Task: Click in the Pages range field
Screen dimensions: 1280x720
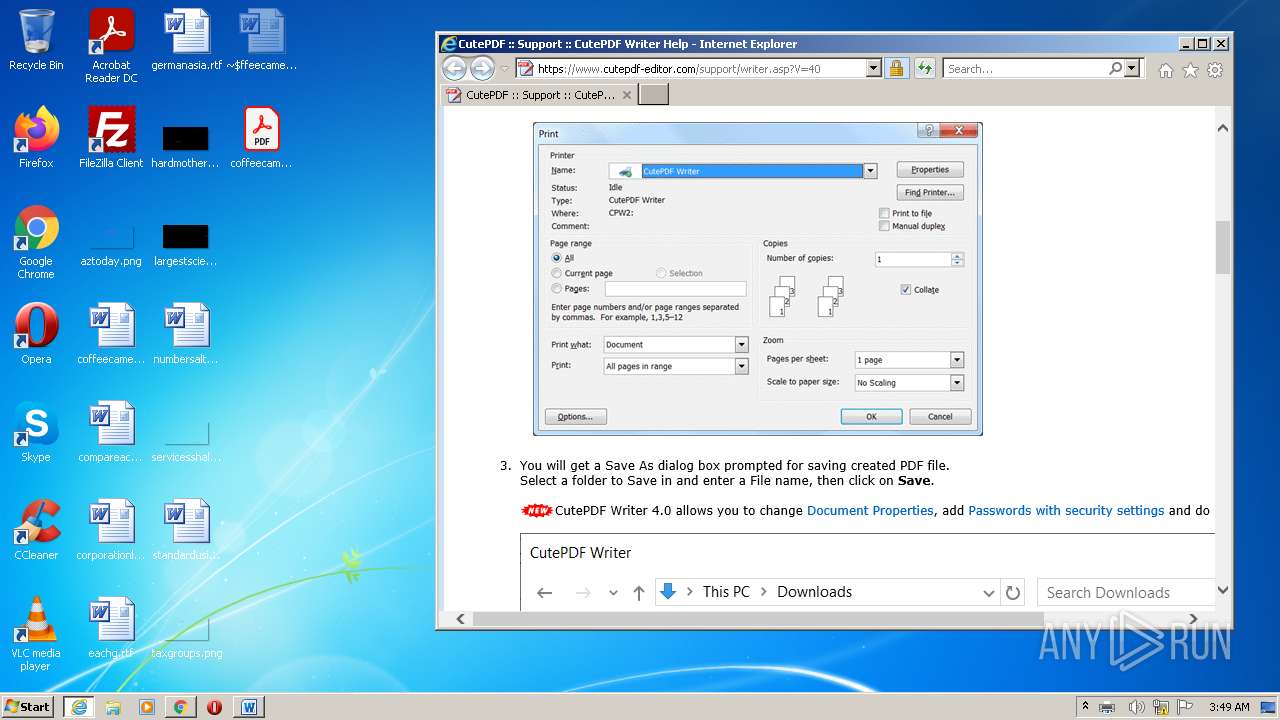Action: (675, 288)
